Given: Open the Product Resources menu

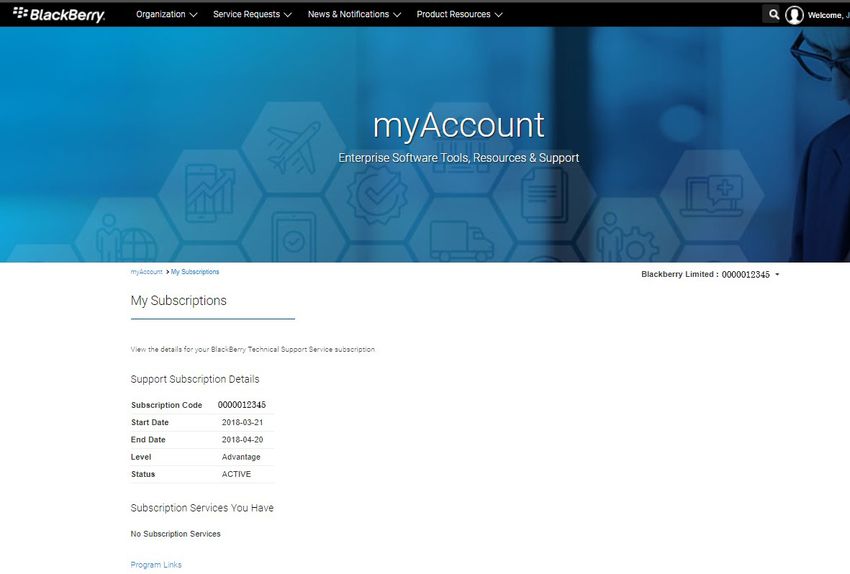Looking at the screenshot, I should point(459,14).
